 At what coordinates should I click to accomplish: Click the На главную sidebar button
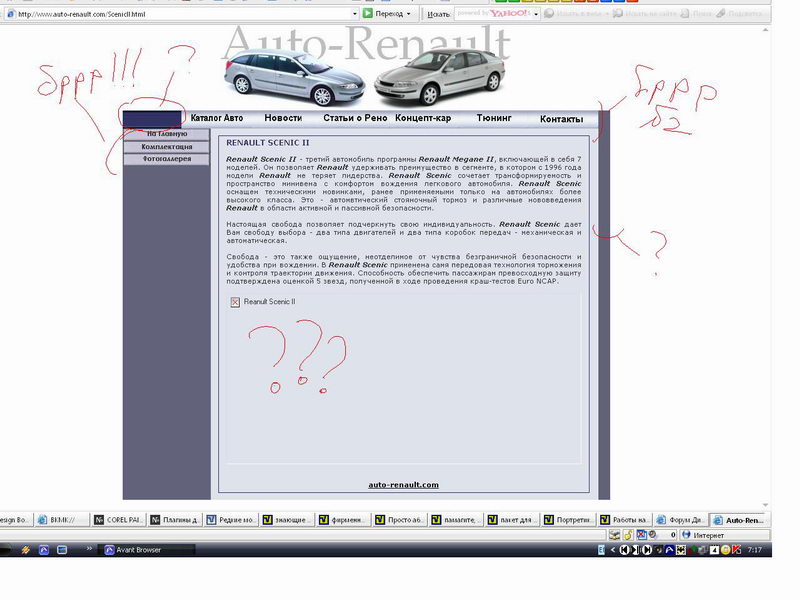pos(166,134)
